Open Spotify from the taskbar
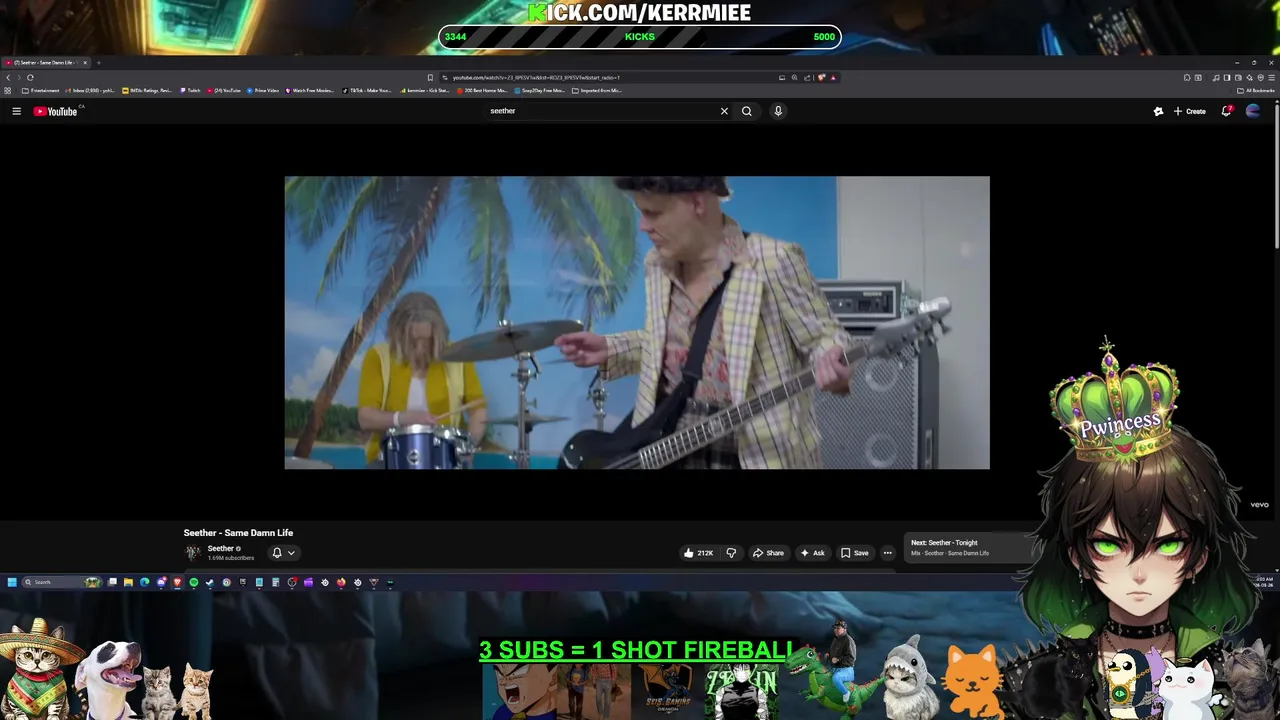Screen dimensions: 1280x720 click(194, 582)
